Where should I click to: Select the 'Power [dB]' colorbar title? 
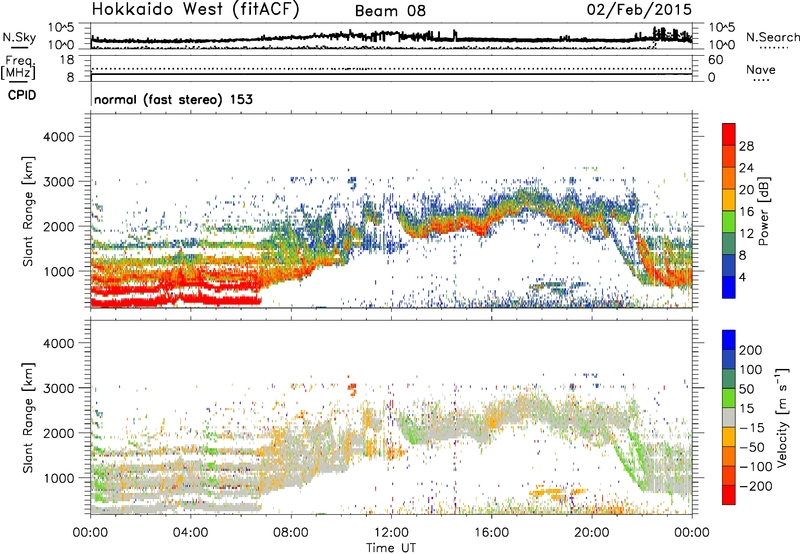coord(763,211)
